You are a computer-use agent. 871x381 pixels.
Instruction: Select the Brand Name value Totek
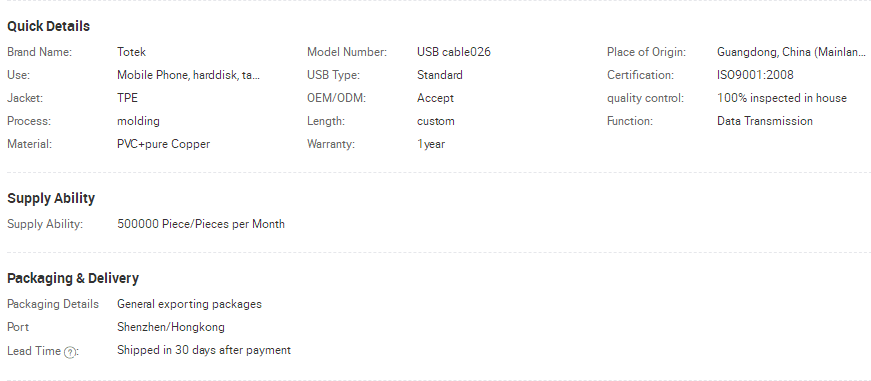pos(131,52)
